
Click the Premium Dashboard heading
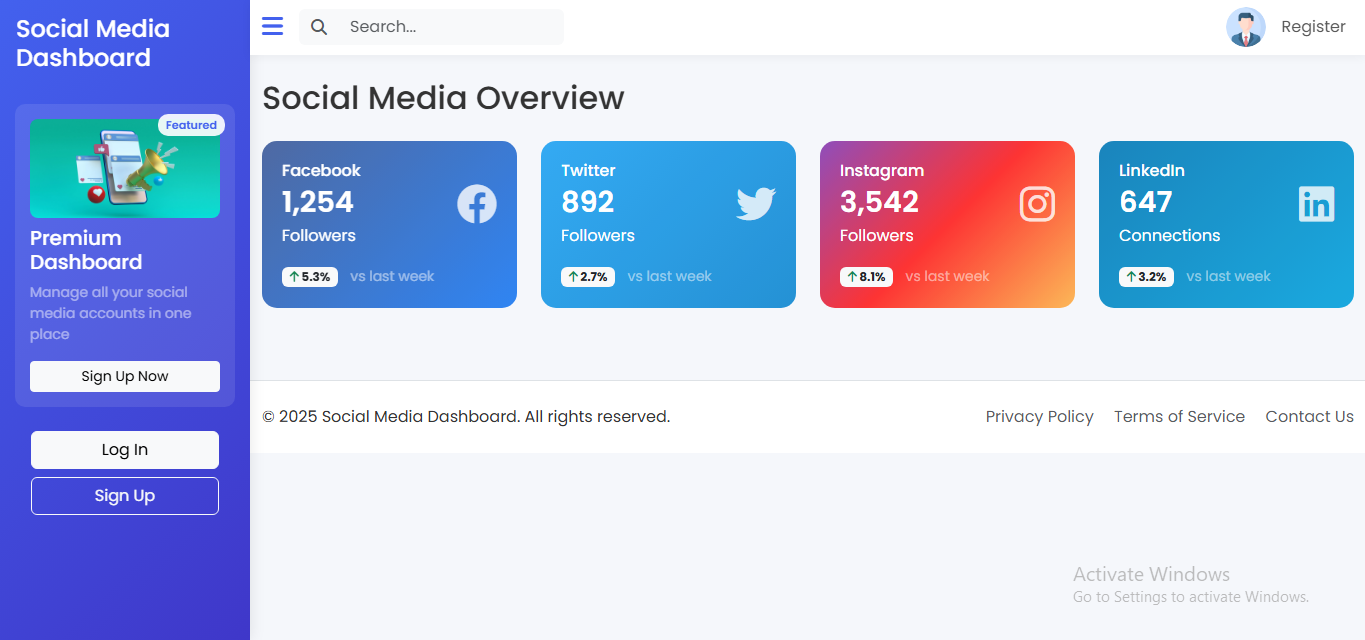(86, 250)
